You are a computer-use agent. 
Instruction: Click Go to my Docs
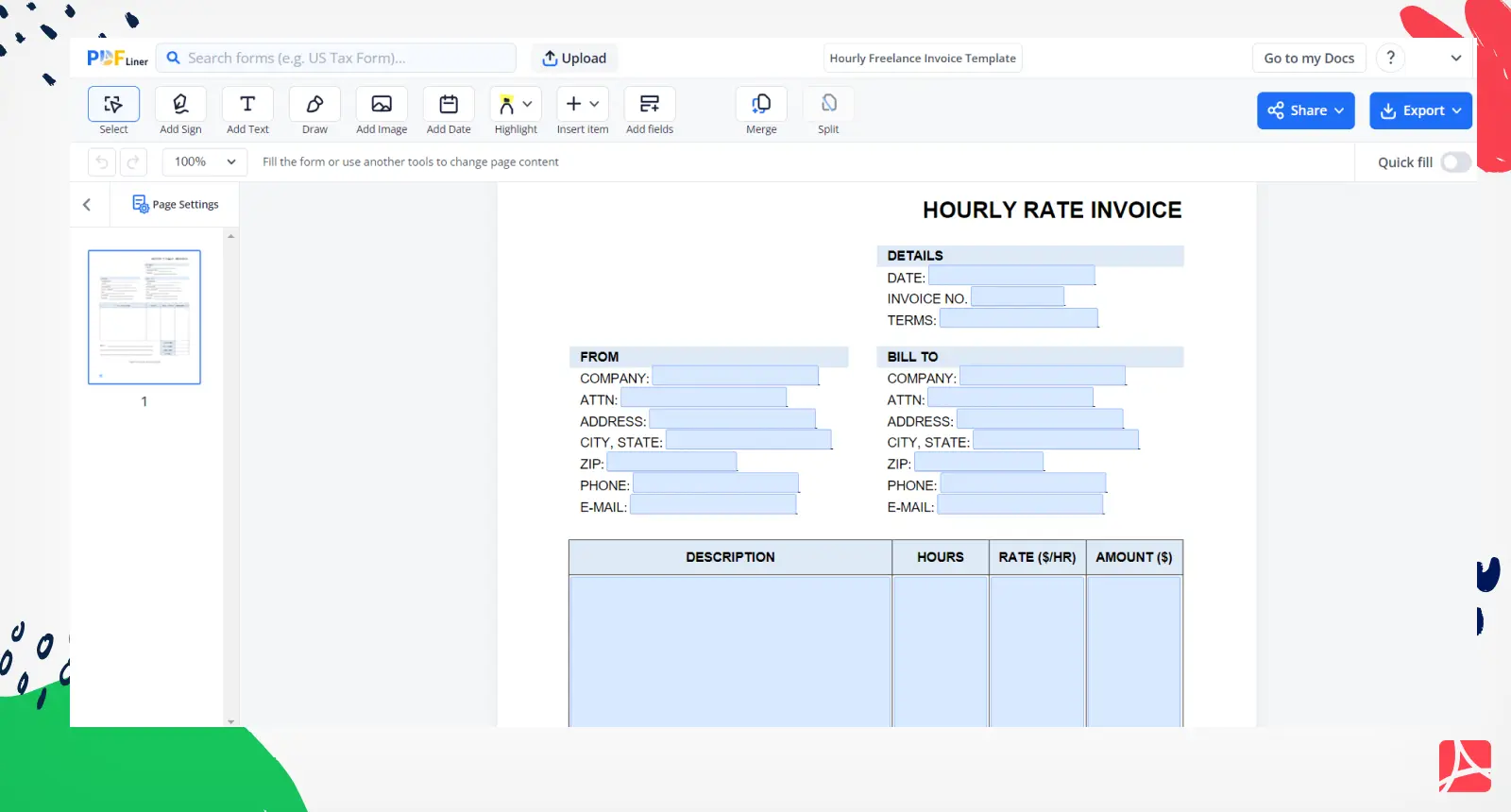coord(1309,58)
